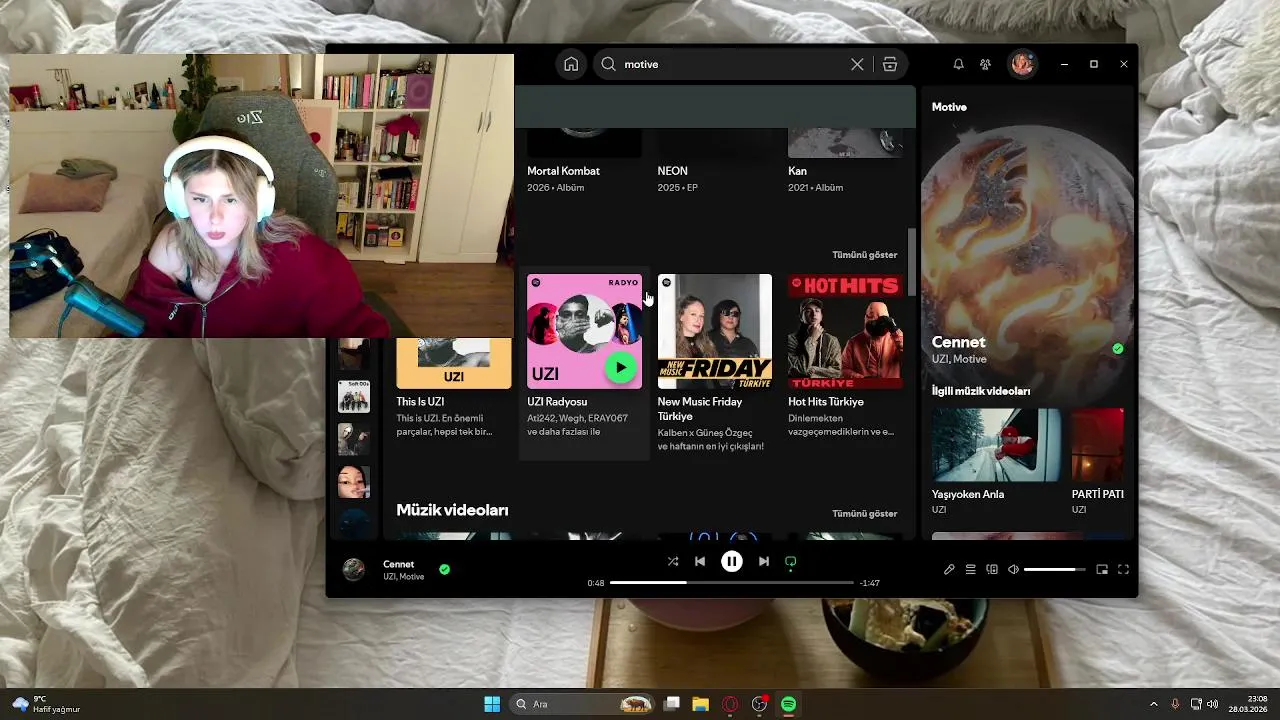Open the This Is UZI playlist
Screen dimensions: 1280x720
[453, 392]
